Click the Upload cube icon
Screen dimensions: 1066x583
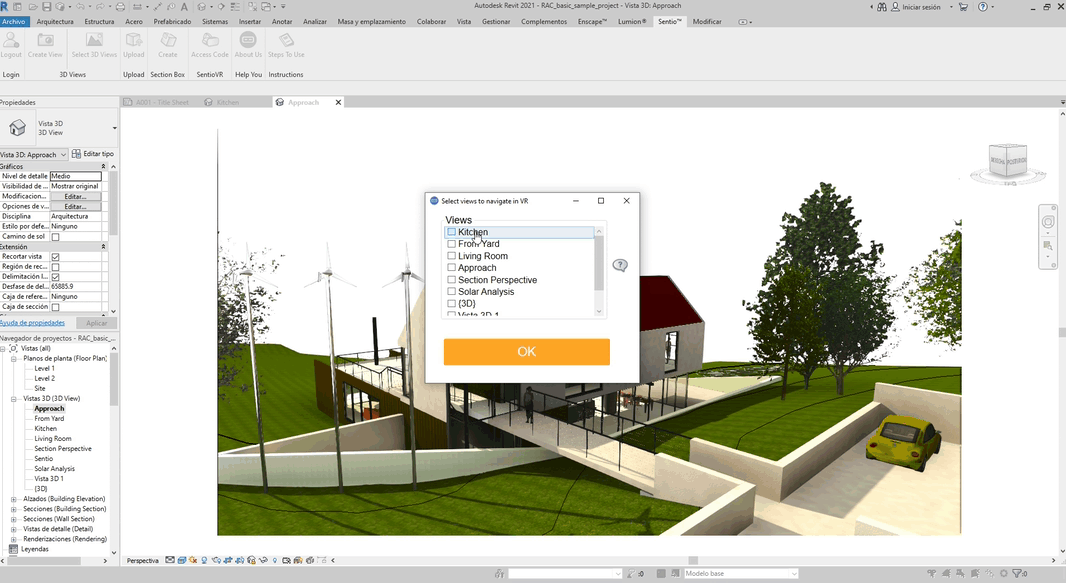(133, 40)
